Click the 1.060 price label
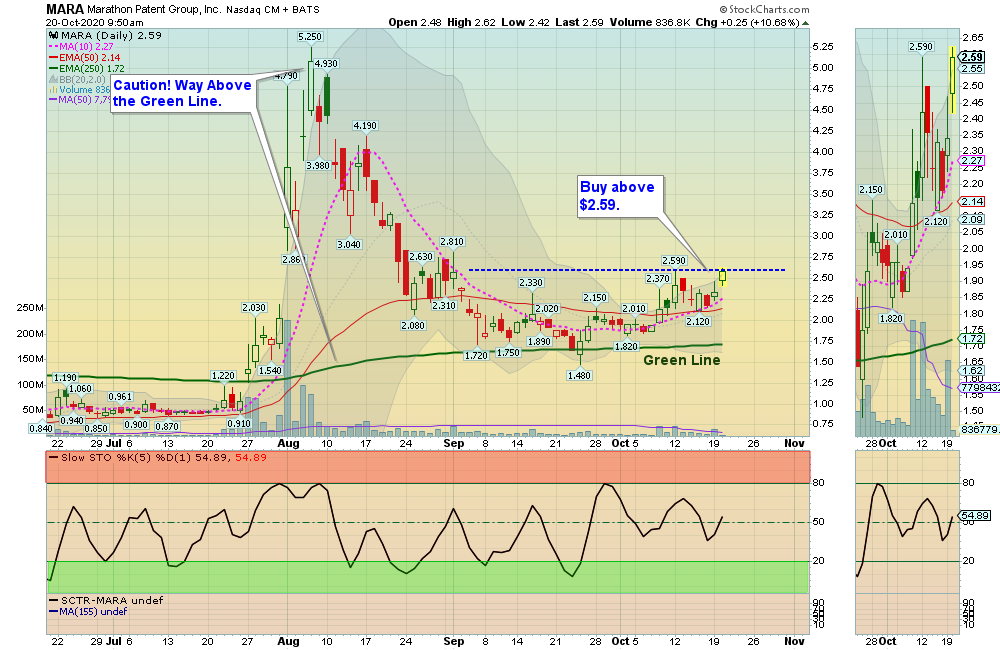This screenshot has height=650, width=1000. pos(80,389)
